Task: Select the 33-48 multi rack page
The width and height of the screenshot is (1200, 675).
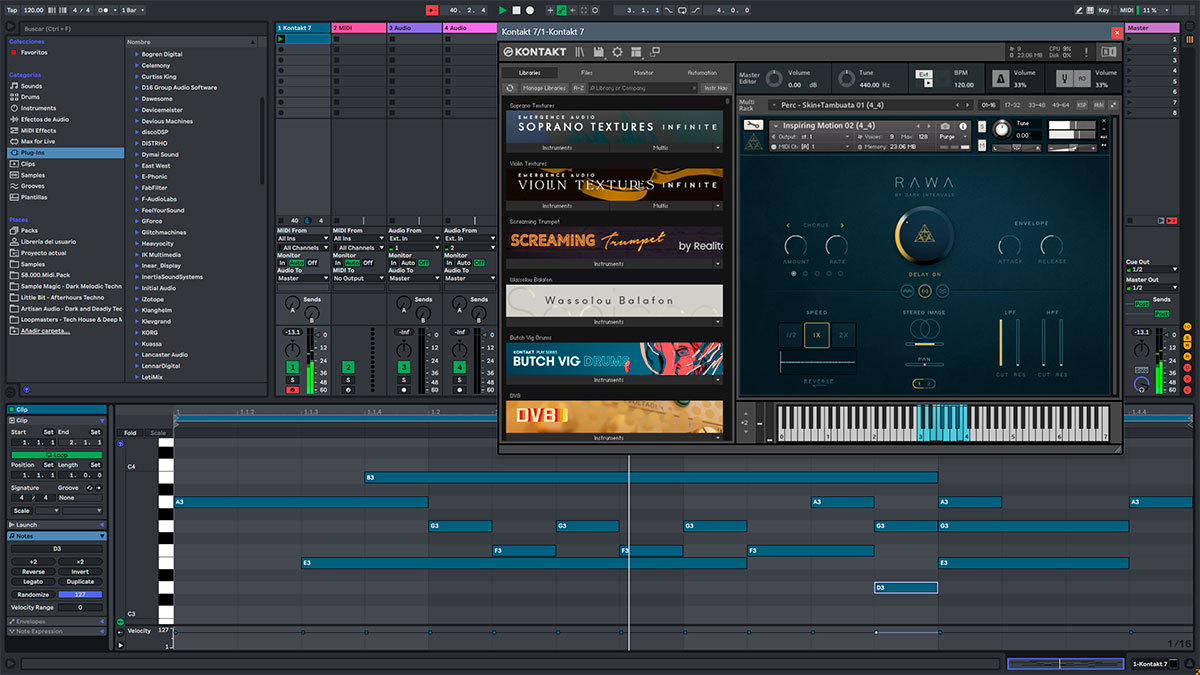Action: [1037, 105]
